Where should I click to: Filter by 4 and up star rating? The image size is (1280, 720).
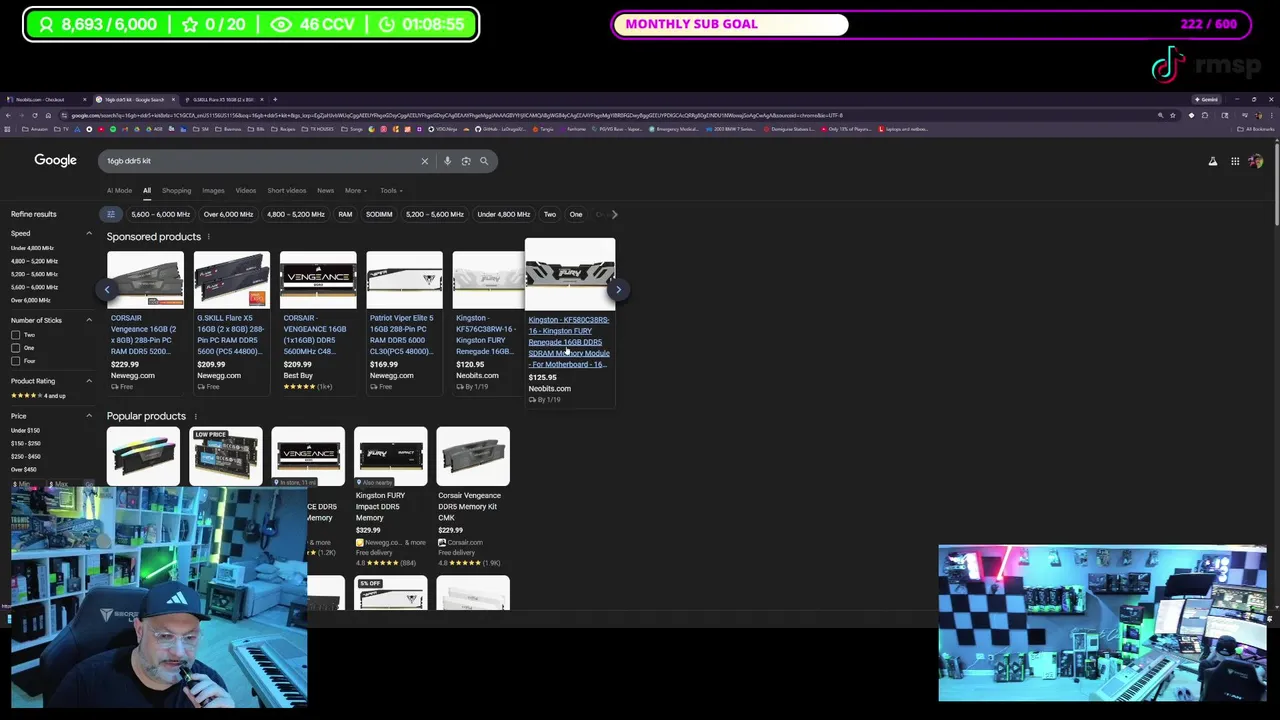coord(38,395)
